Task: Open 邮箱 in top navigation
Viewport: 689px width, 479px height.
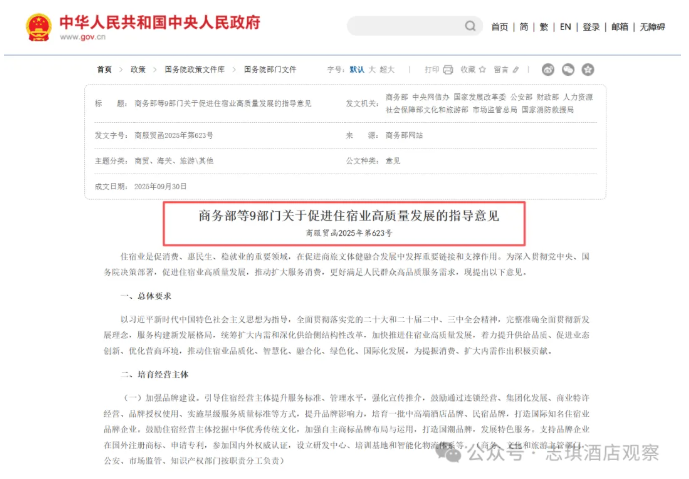Action: pyautogui.click(x=620, y=27)
